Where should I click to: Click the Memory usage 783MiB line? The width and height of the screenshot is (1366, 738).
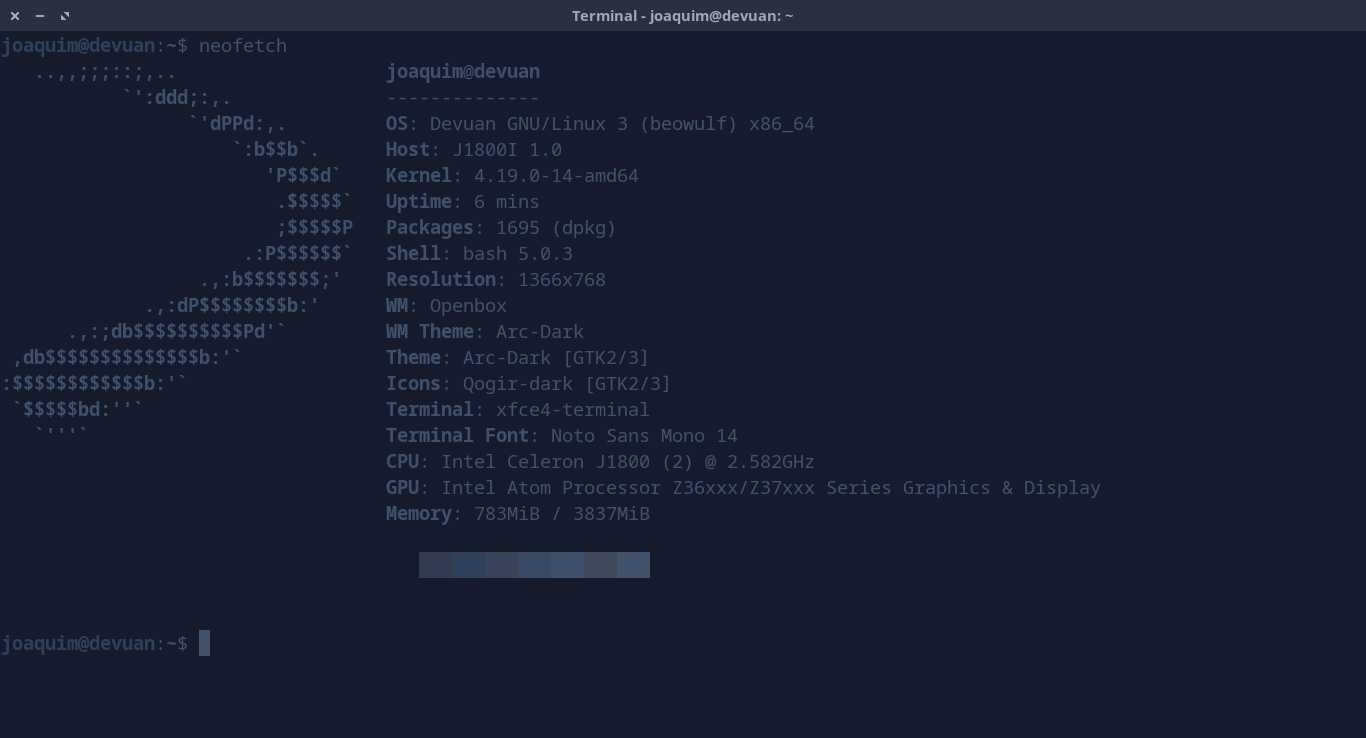tap(518, 514)
